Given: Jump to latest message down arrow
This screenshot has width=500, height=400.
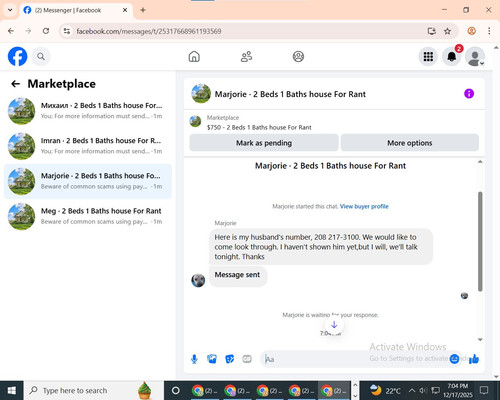Looking at the screenshot, I should tap(334, 324).
